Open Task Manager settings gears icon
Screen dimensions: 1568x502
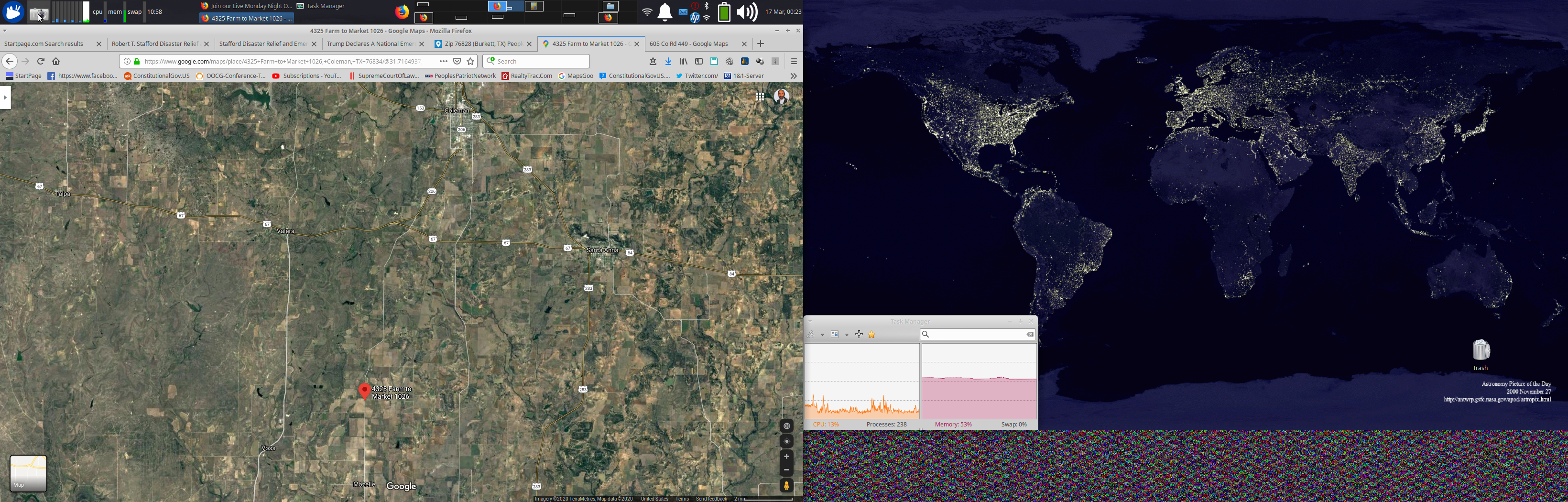pos(810,335)
